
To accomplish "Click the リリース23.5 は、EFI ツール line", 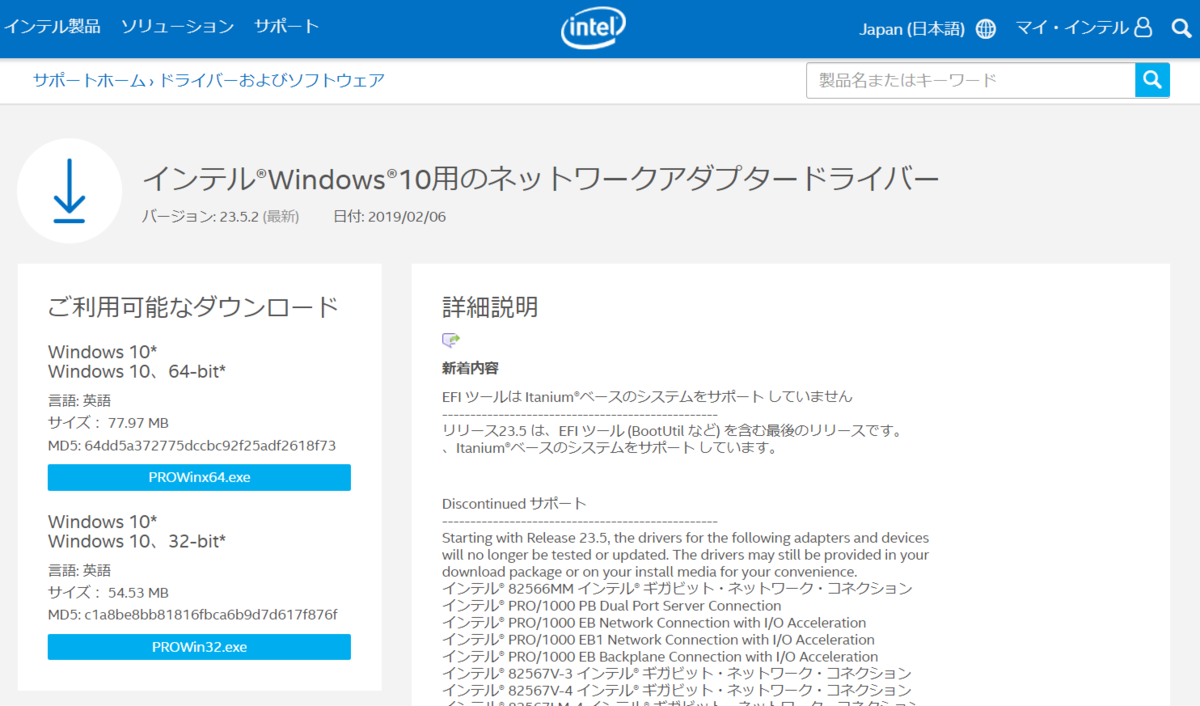I will (x=672, y=431).
